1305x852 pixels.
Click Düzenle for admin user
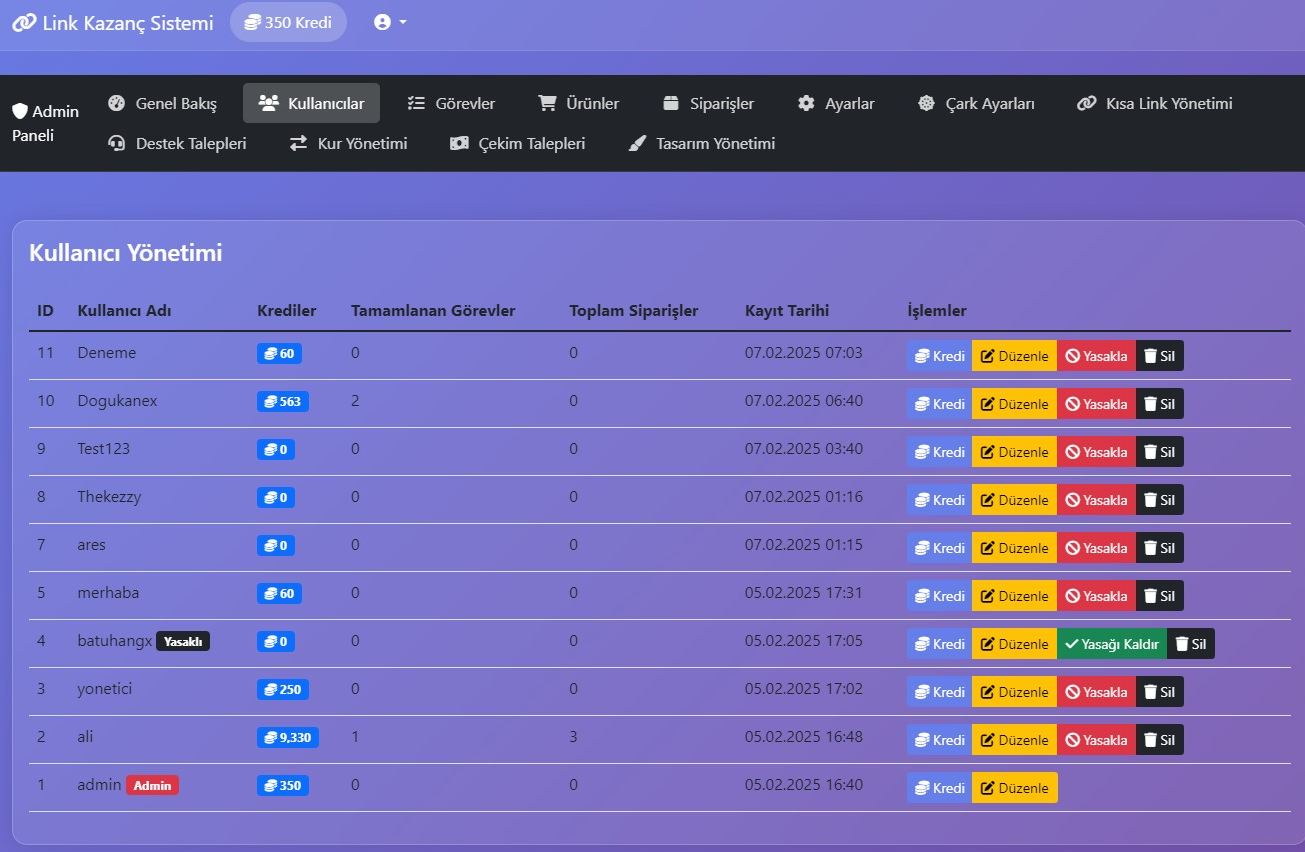(1014, 788)
